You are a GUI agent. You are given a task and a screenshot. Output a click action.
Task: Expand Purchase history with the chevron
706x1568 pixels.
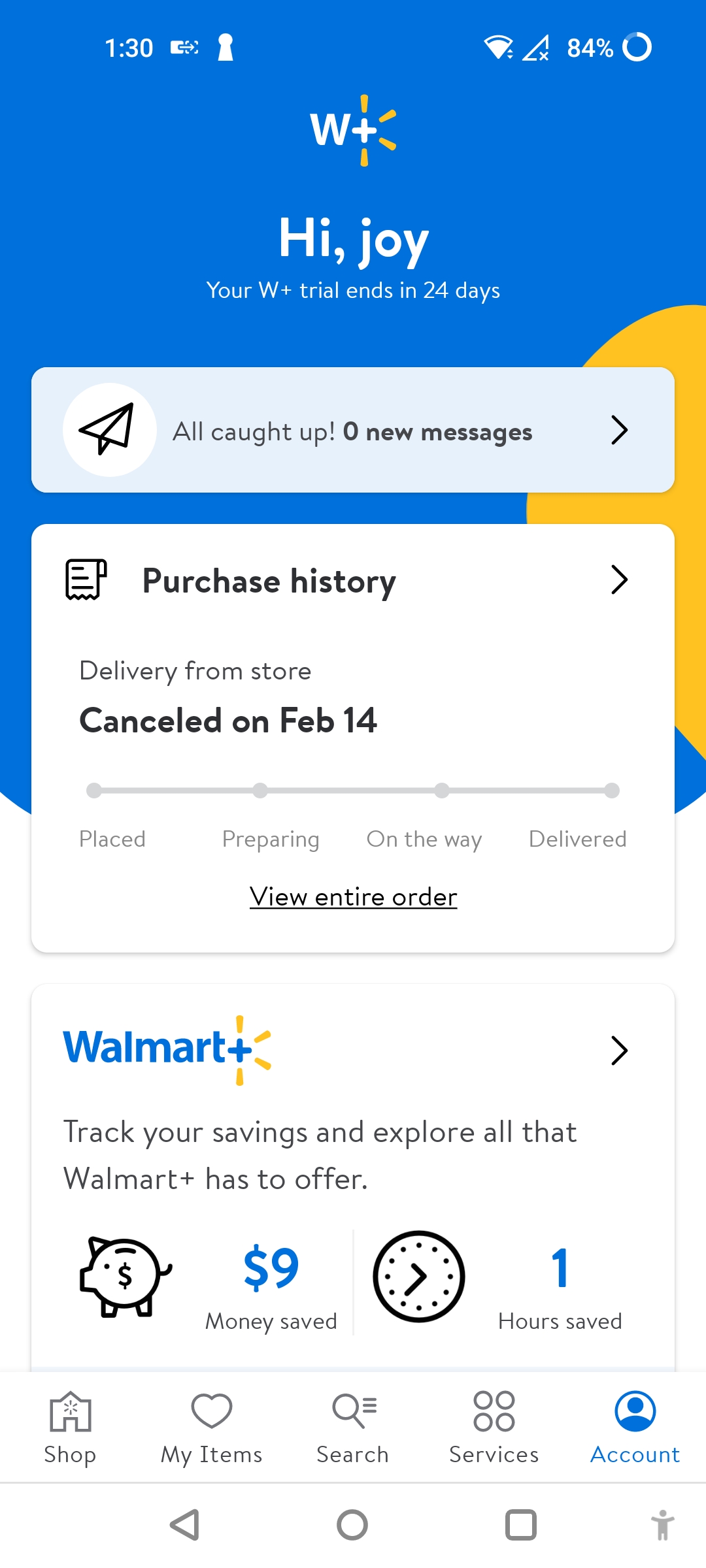618,580
